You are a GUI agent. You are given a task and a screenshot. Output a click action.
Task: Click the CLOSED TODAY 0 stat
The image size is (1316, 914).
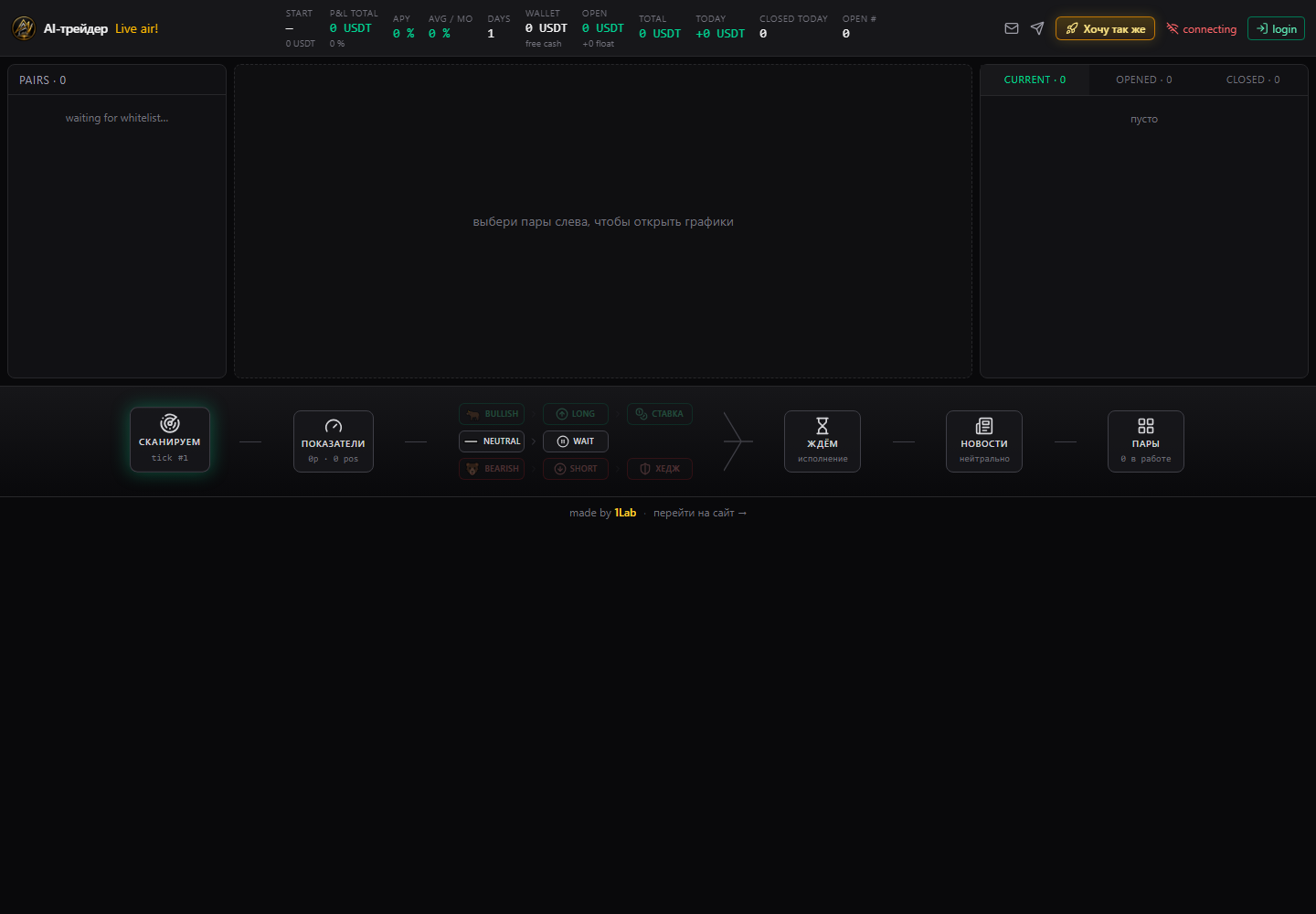tap(793, 27)
